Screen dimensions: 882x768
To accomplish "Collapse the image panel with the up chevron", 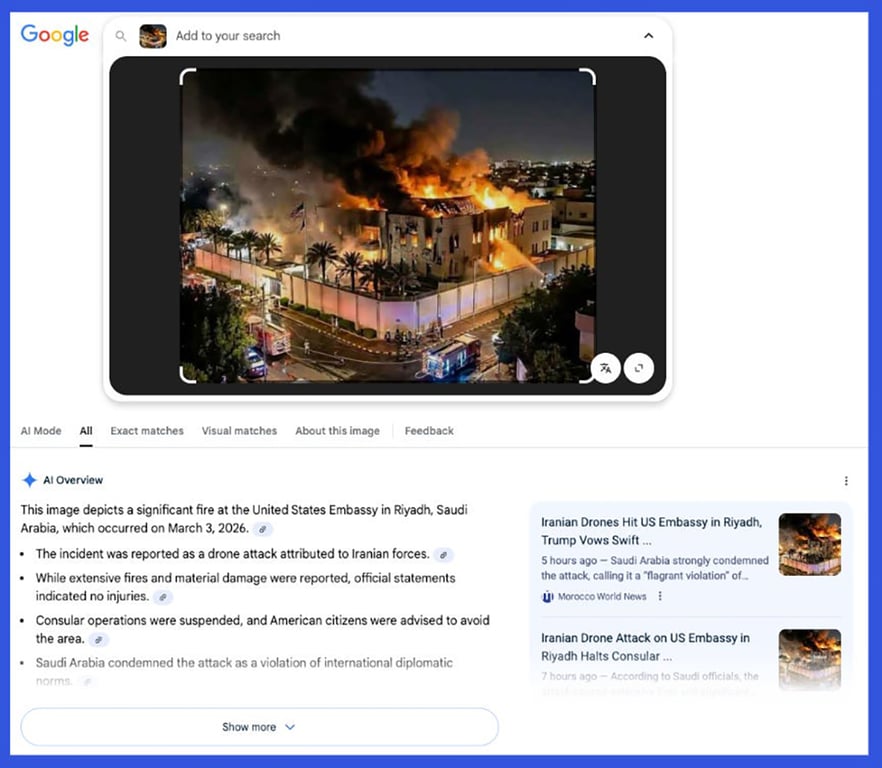I will coord(649,35).
